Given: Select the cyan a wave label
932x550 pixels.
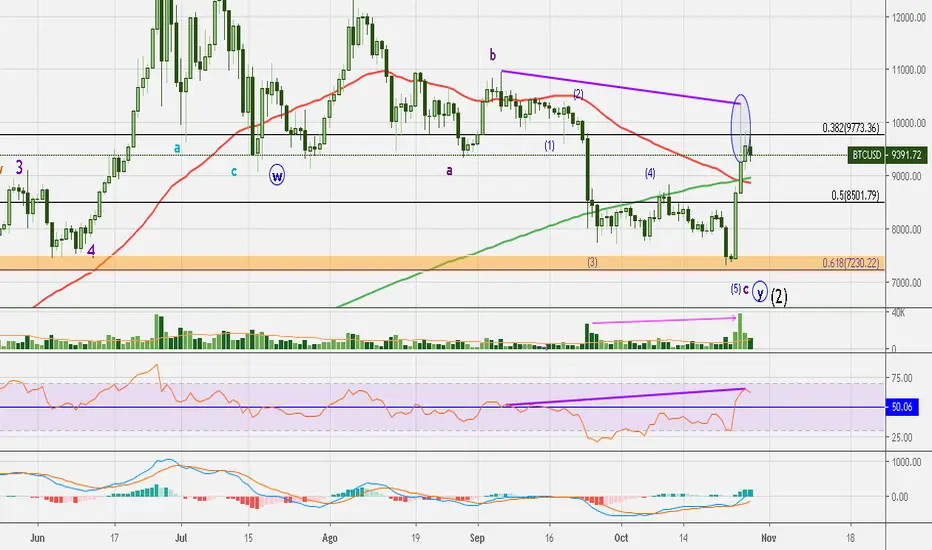Looking at the screenshot, I should pyautogui.click(x=177, y=148).
